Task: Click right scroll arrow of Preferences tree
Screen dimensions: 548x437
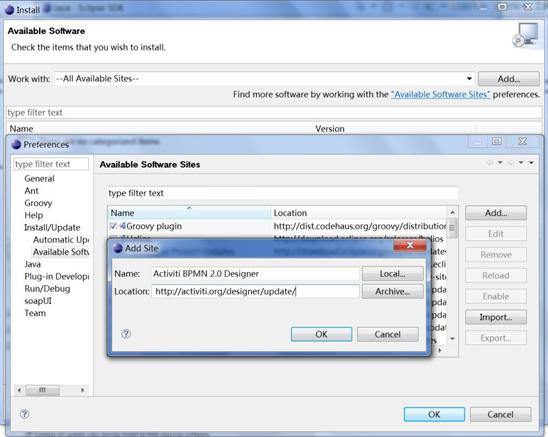Action: [x=82, y=390]
